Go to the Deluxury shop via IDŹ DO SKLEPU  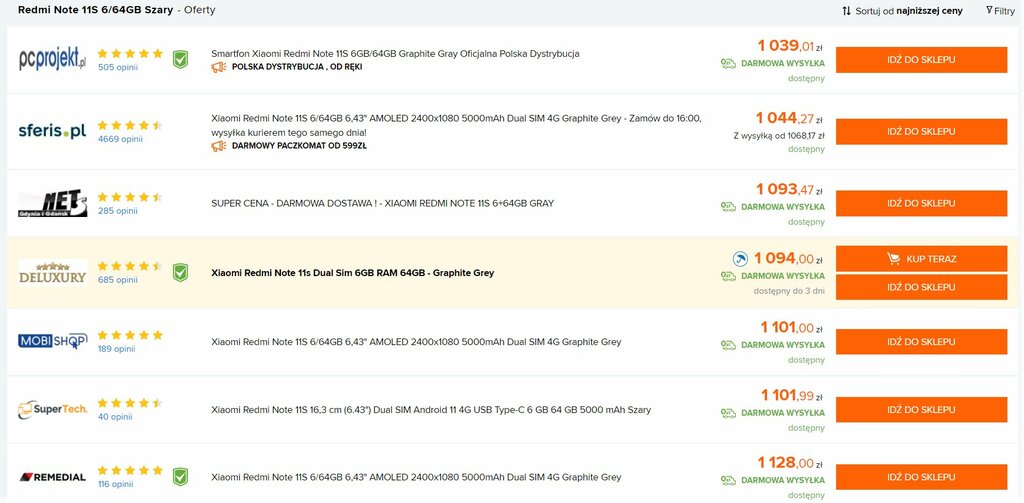tap(921, 287)
